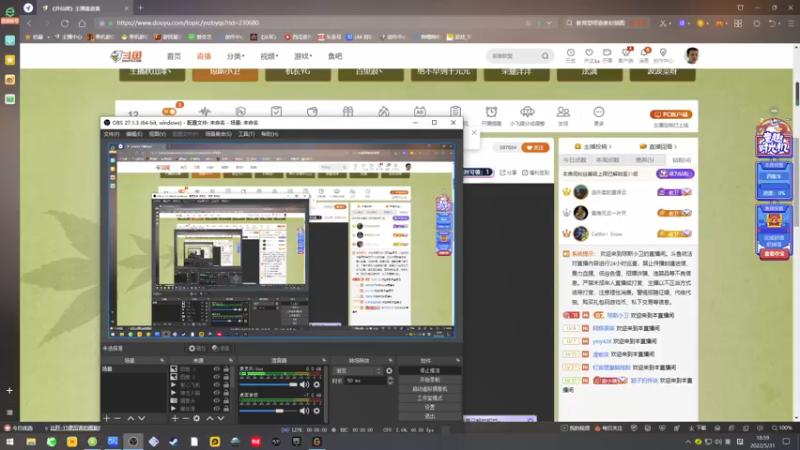
Task: Open the address bar dropdown arrow in browser
Action: click(x=549, y=23)
